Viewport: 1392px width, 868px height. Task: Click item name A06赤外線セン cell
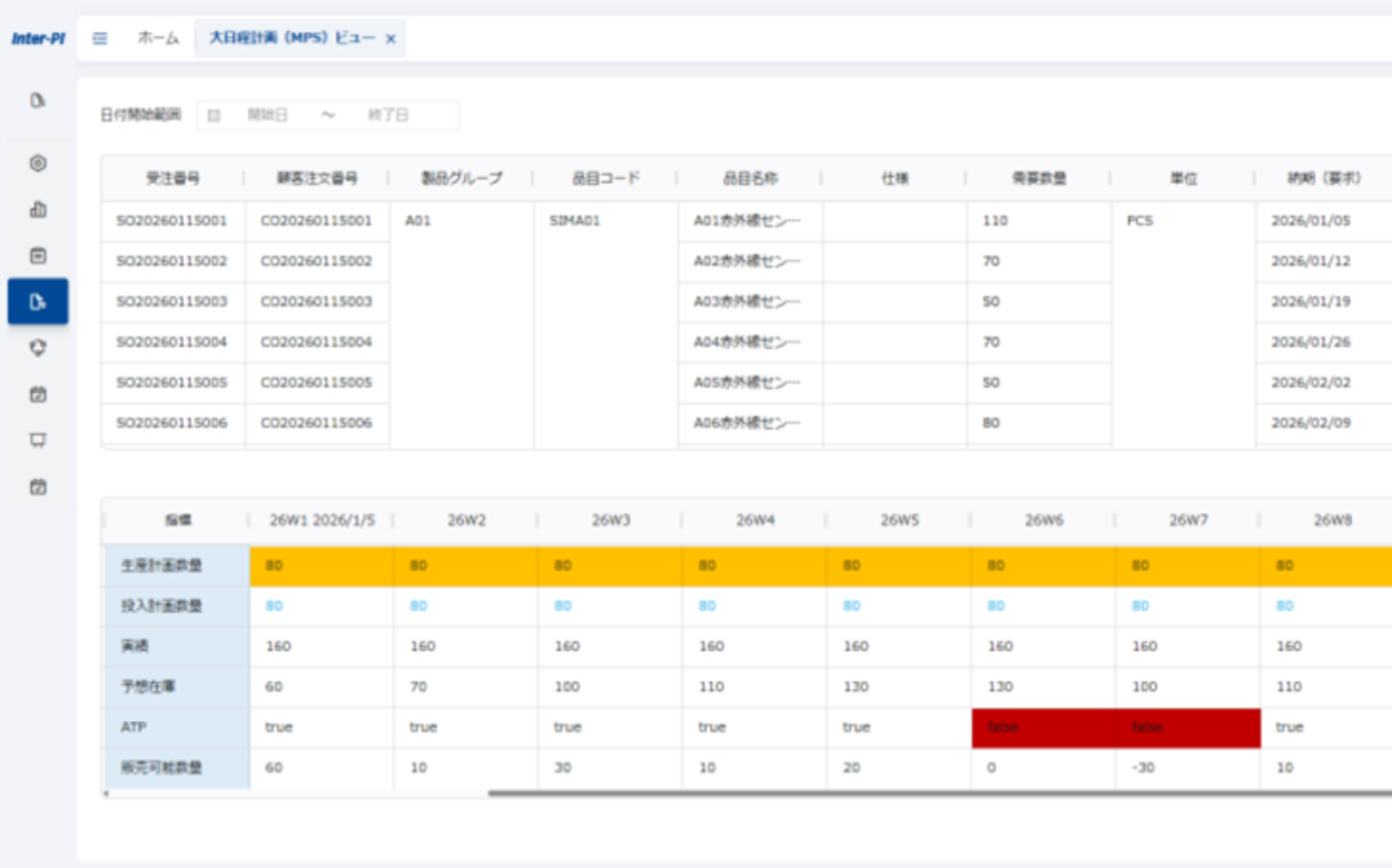click(750, 423)
